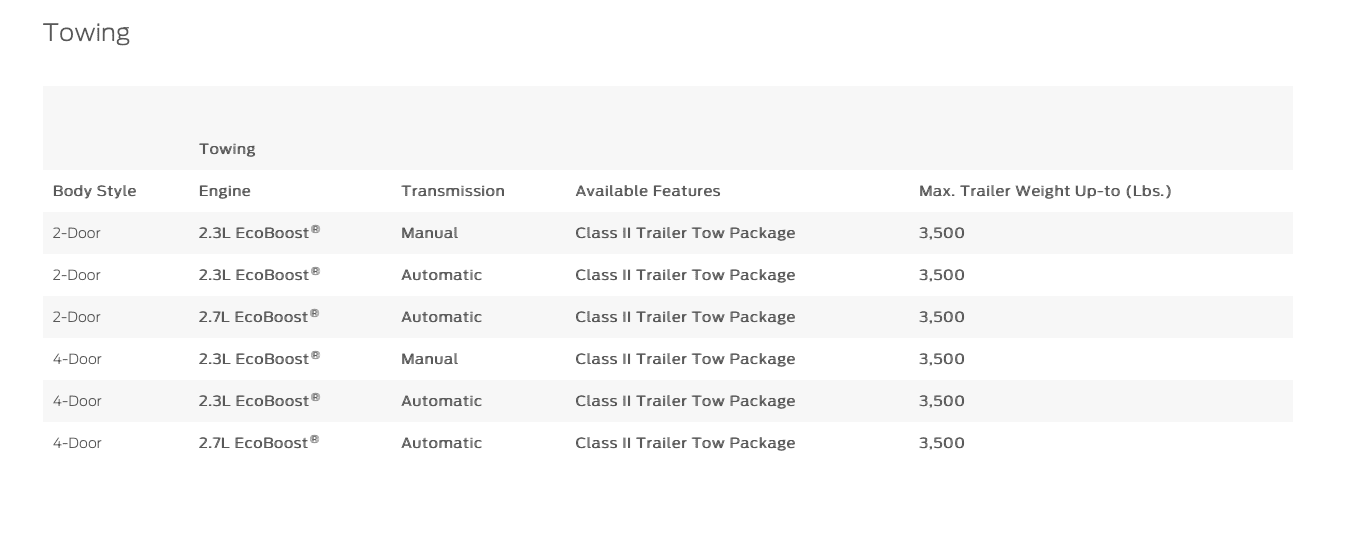Select the 2-Door label in the Manual transmission row

coord(77,233)
